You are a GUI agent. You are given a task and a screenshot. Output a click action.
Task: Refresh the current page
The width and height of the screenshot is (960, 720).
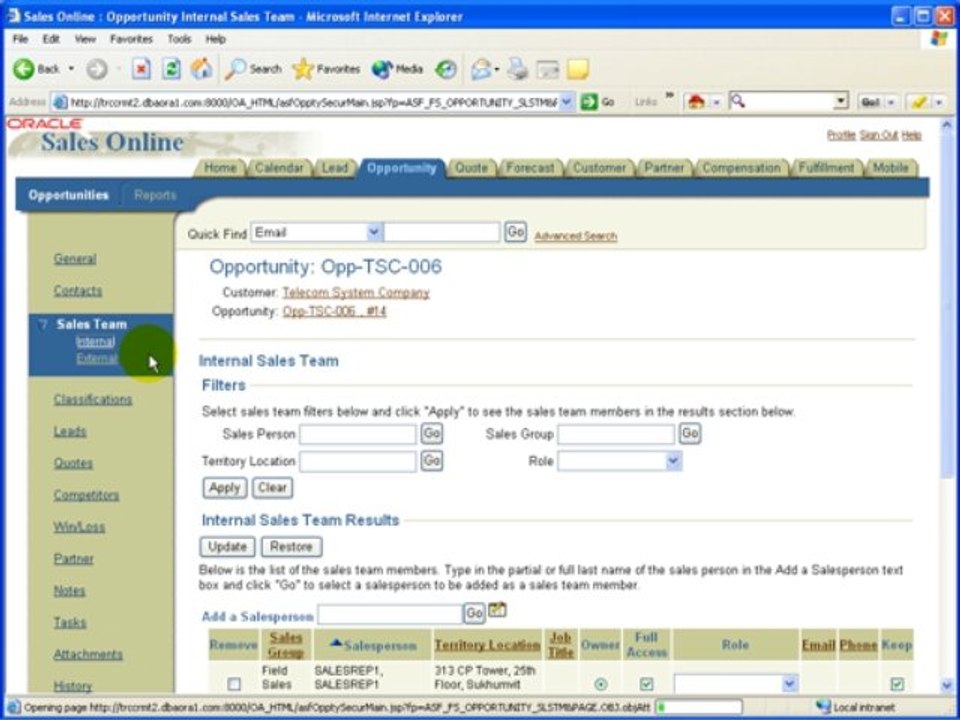tap(171, 69)
